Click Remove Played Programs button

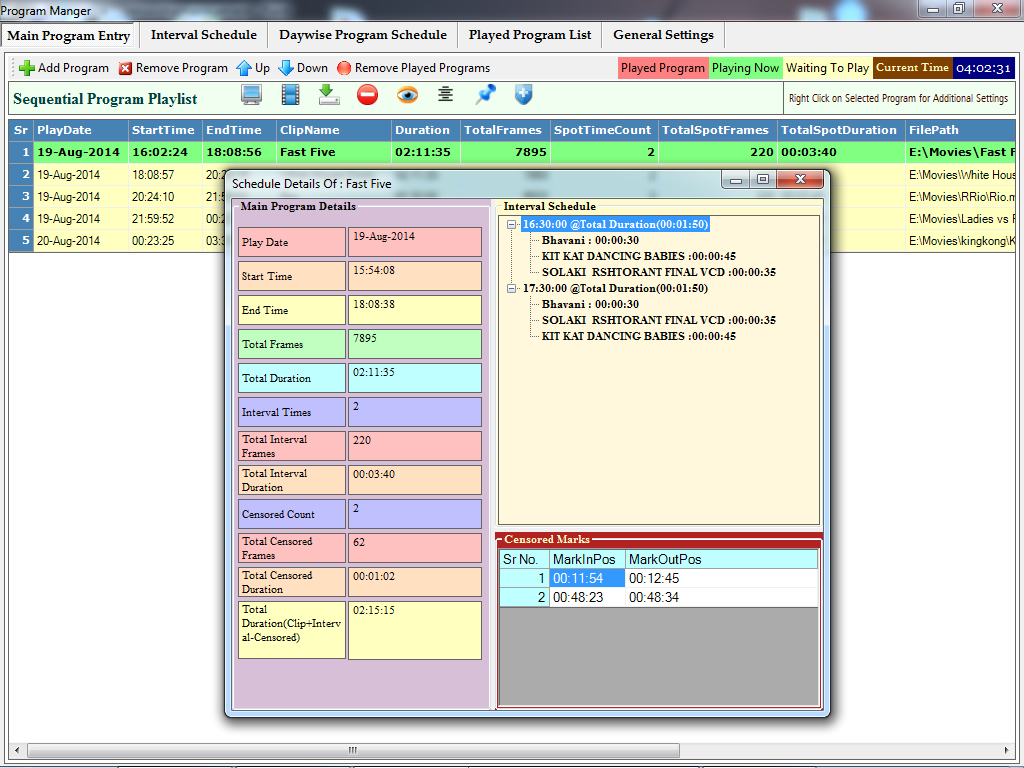click(x=413, y=68)
